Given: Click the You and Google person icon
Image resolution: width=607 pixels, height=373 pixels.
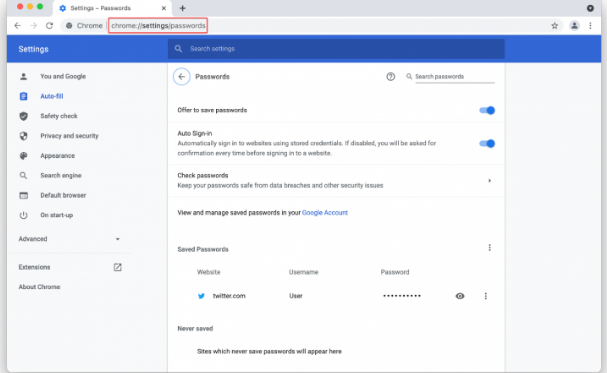Looking at the screenshot, I should (24, 76).
